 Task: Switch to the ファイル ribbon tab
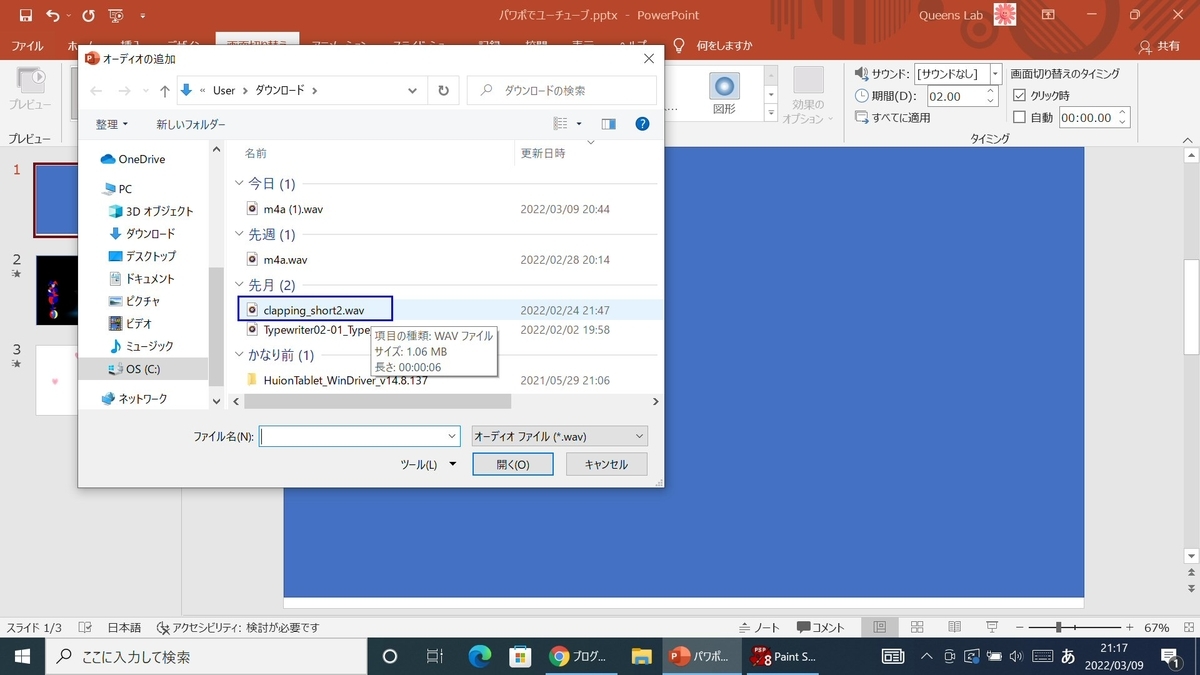tap(27, 46)
